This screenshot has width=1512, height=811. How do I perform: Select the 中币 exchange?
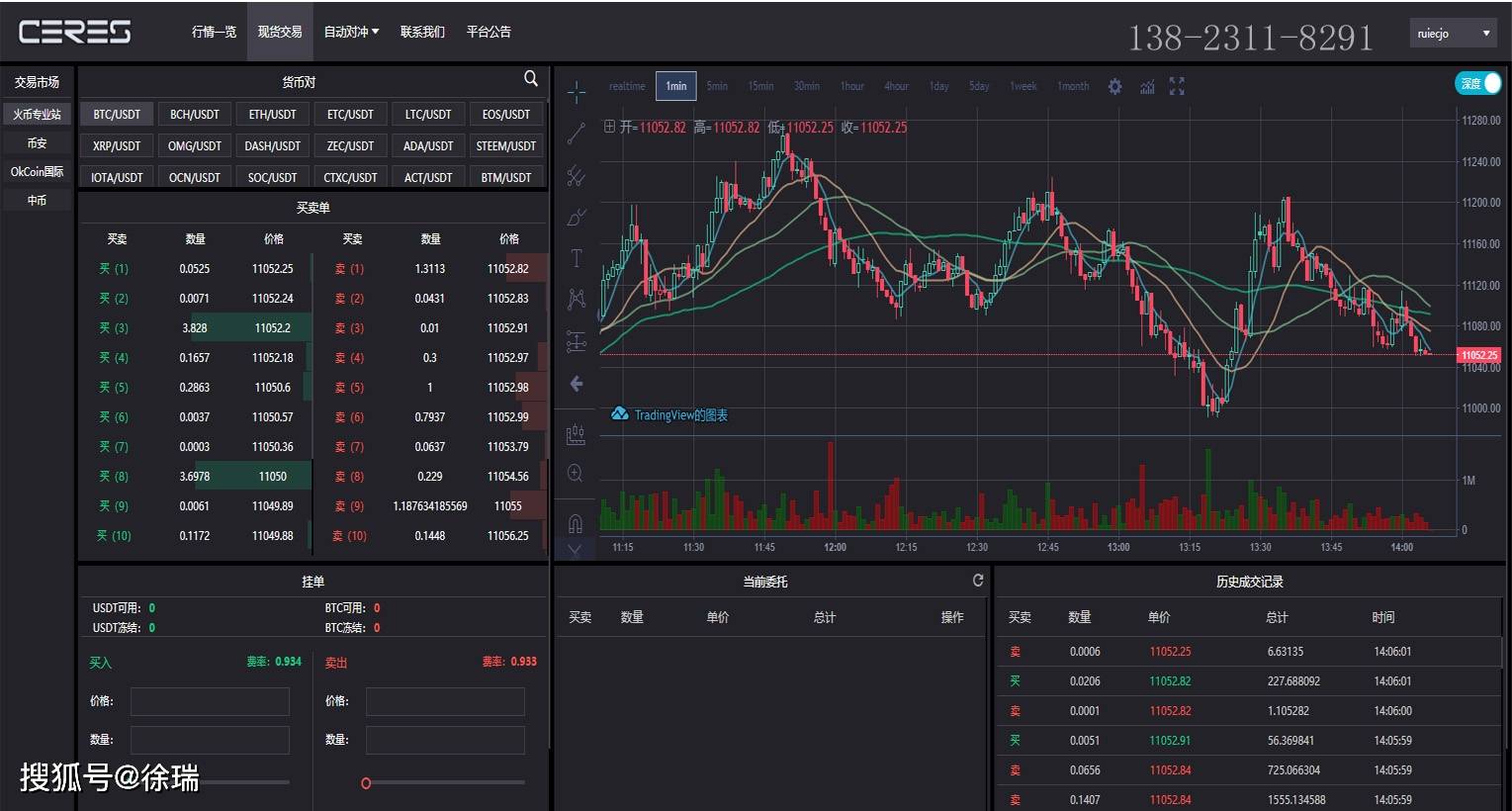[x=37, y=201]
